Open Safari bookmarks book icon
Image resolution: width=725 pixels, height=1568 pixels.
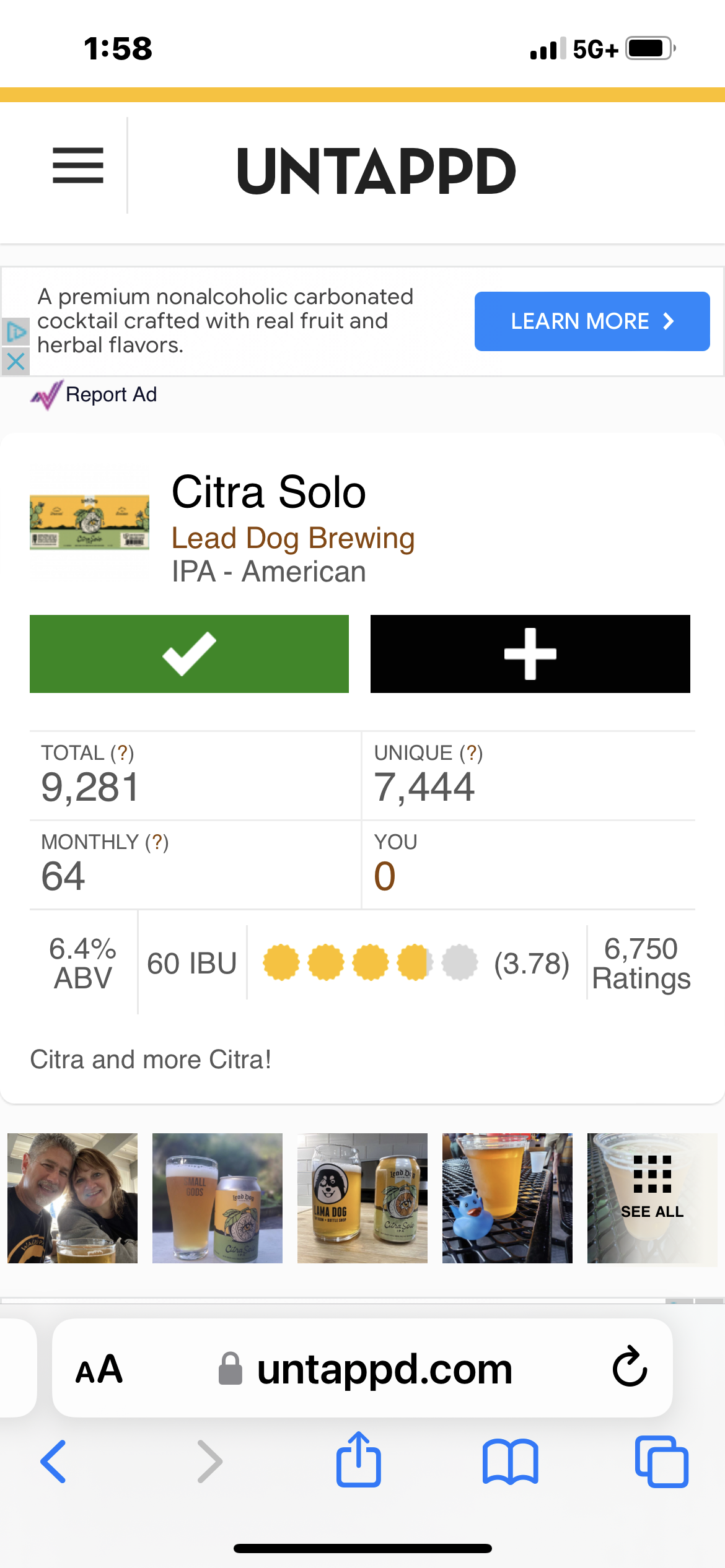(510, 1461)
